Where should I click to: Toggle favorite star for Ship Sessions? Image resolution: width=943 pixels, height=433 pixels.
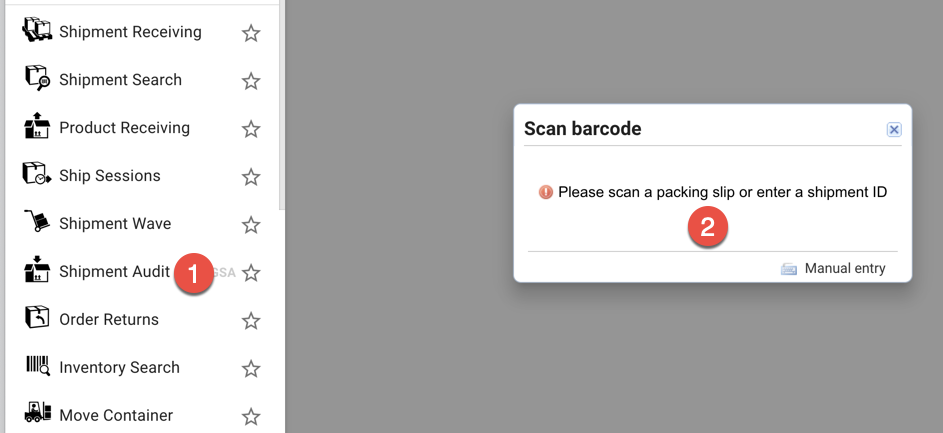coord(251,177)
